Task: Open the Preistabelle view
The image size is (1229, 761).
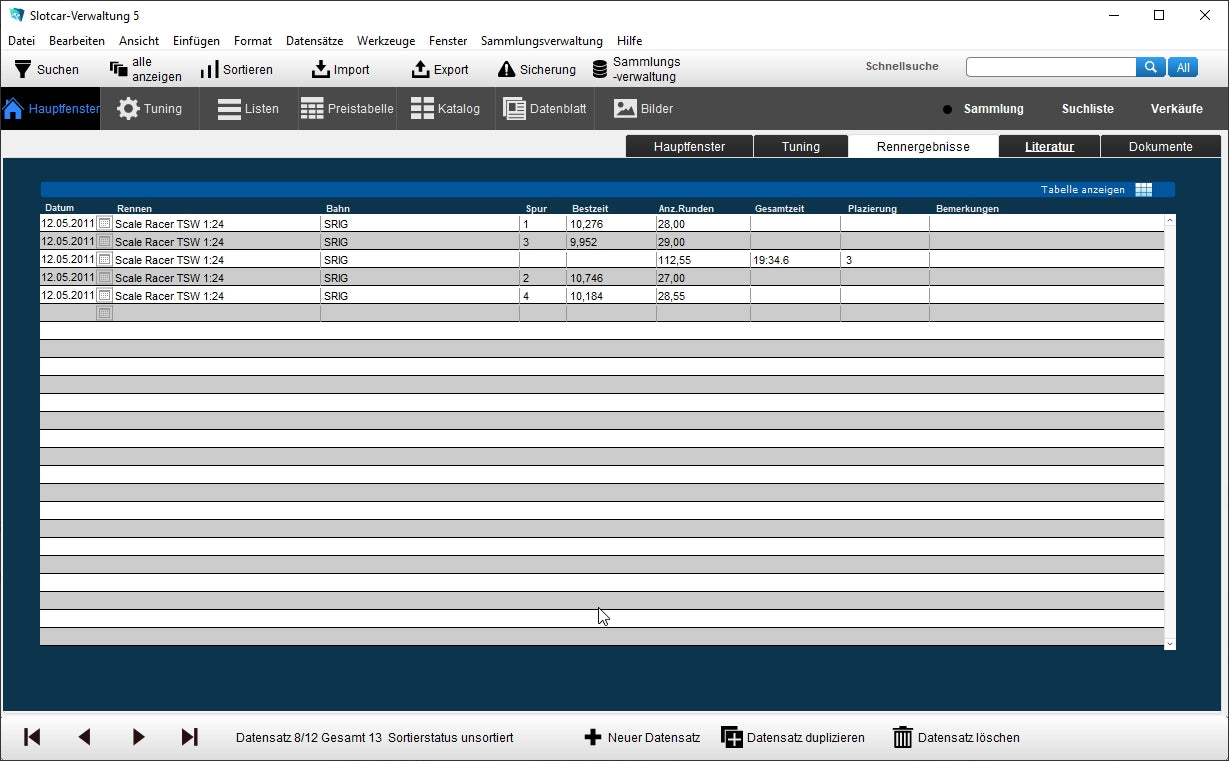Action: [x=312, y=109]
